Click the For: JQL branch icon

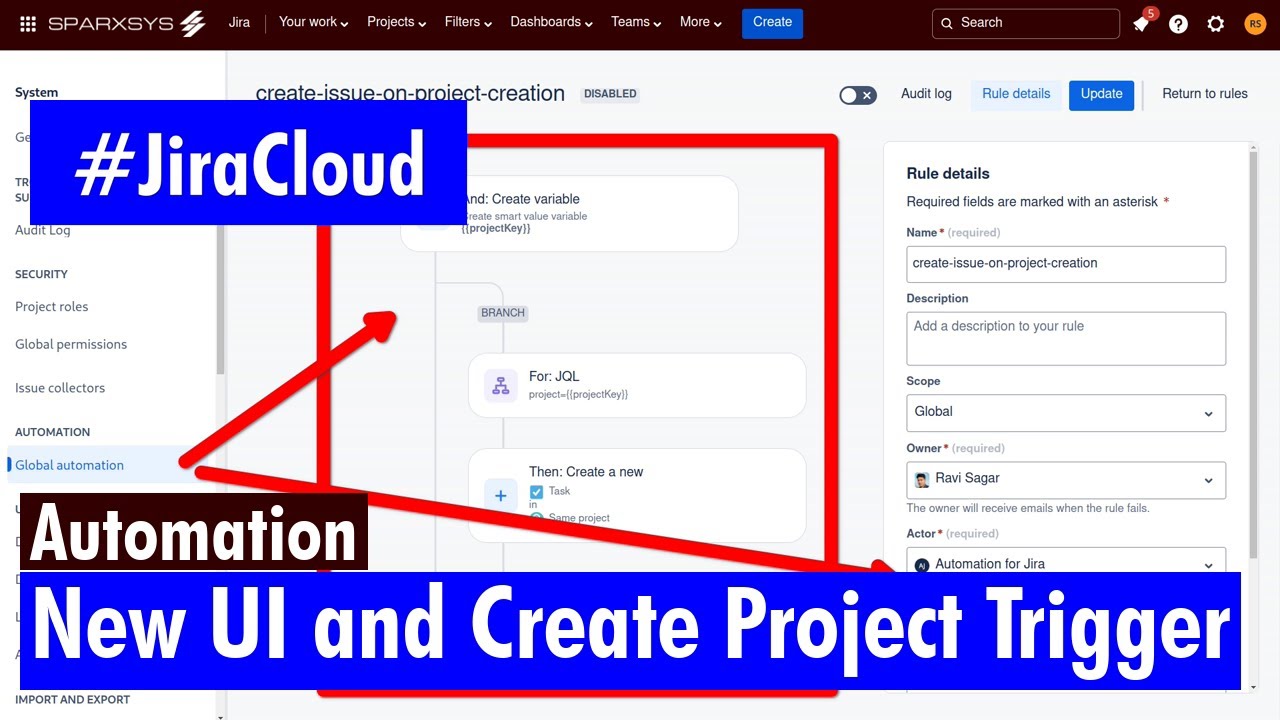[x=501, y=385]
